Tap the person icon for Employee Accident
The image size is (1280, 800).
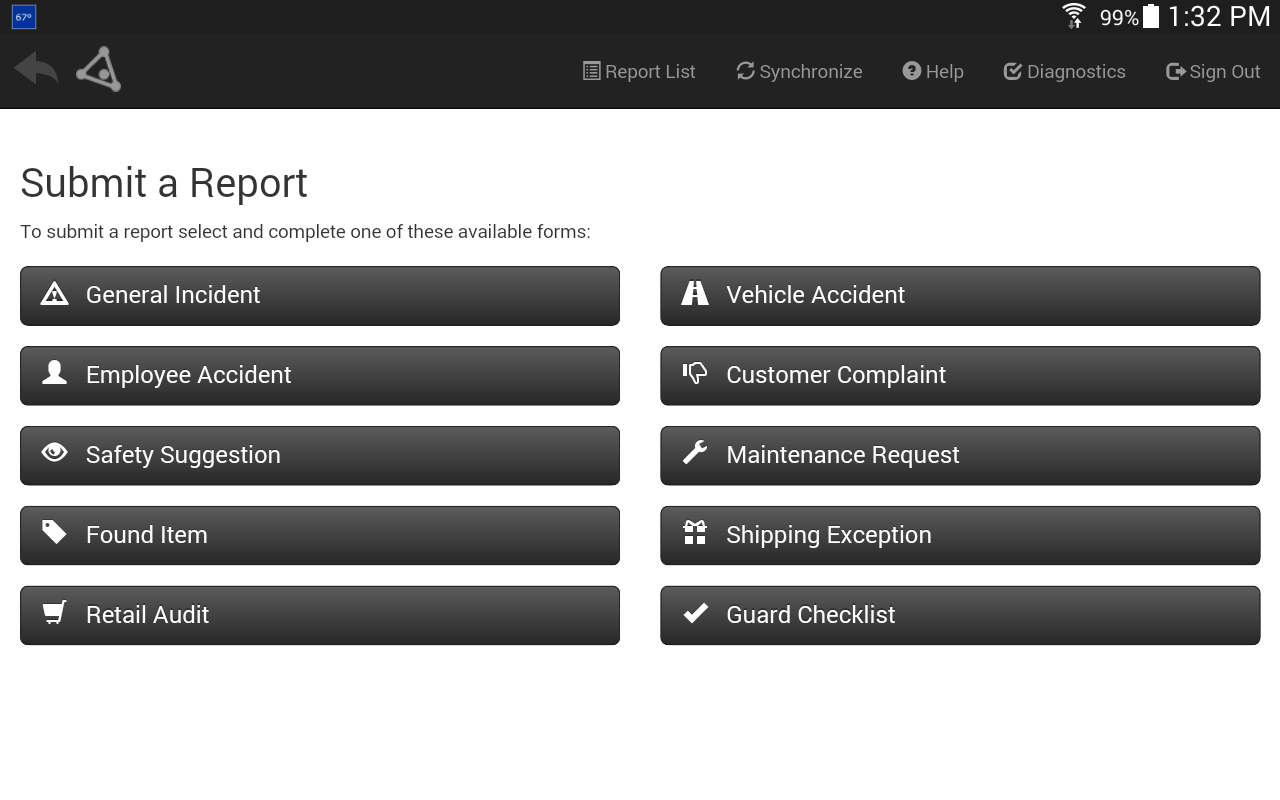pyautogui.click(x=55, y=373)
